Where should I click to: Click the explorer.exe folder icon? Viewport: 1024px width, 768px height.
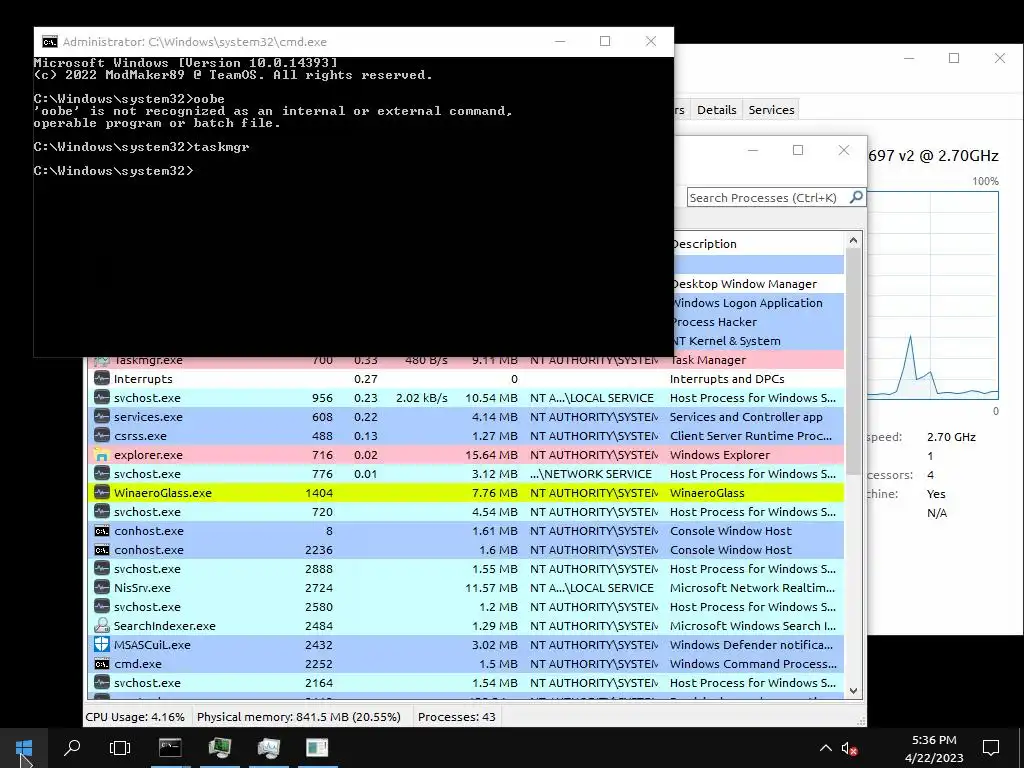[101, 455]
